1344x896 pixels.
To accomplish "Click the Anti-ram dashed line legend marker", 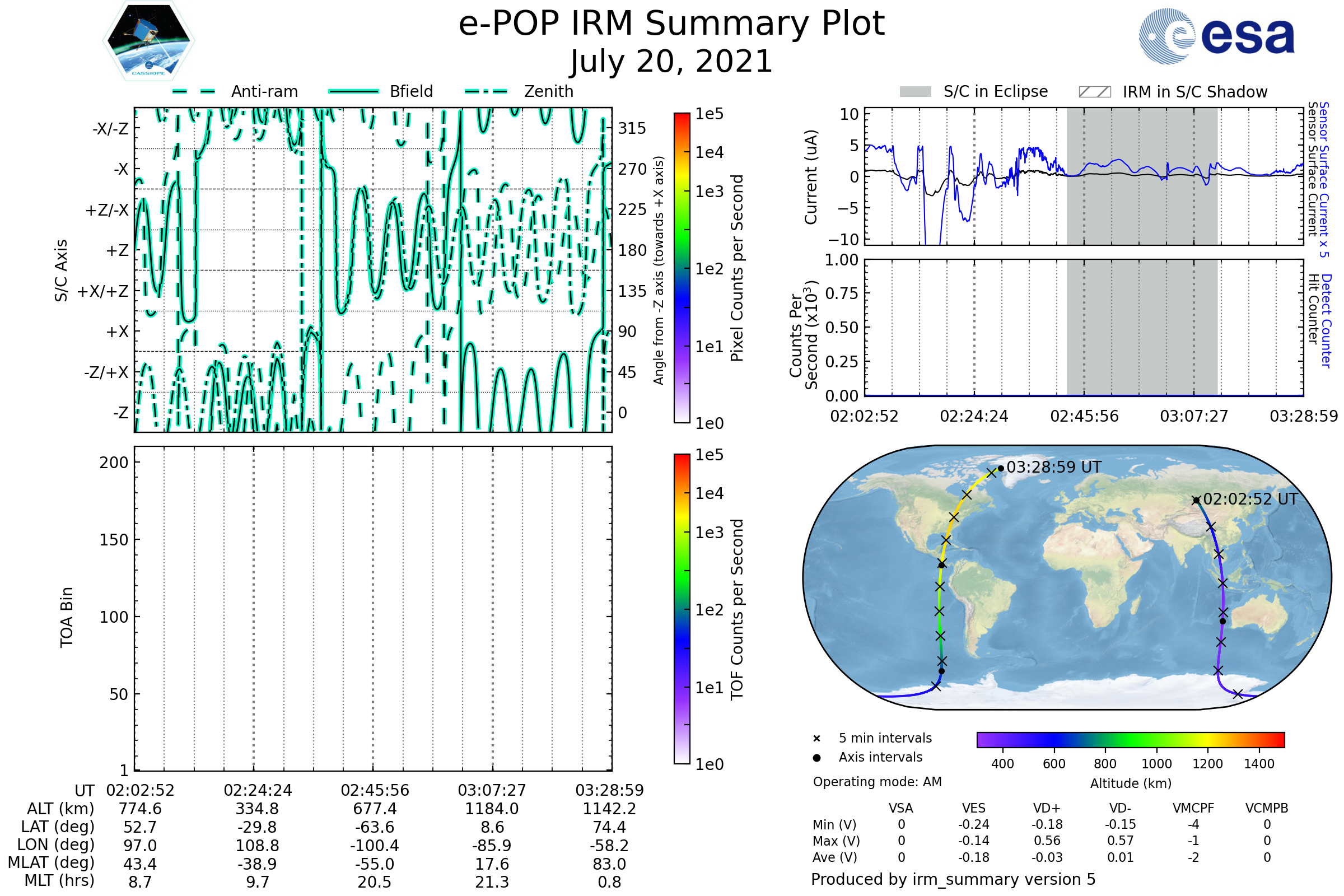I will [x=194, y=91].
